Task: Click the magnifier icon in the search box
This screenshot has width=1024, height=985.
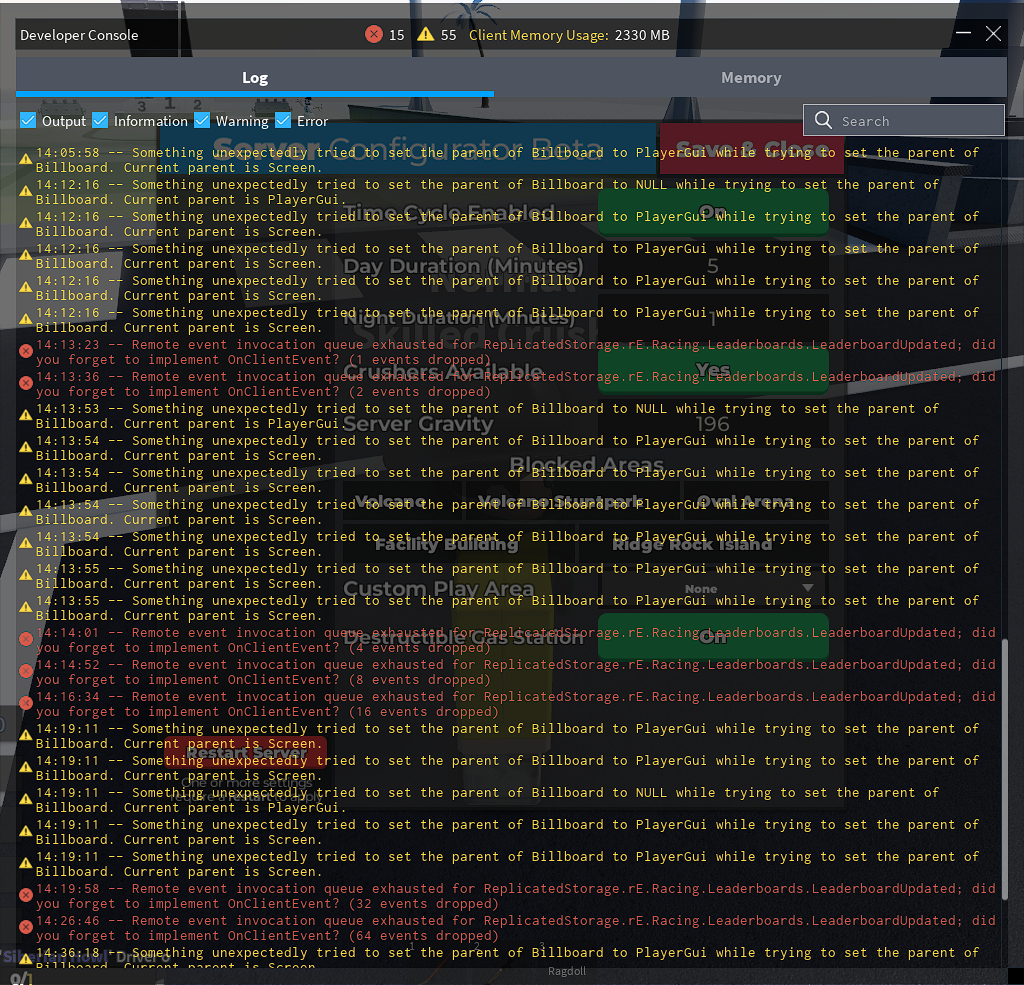Action: point(823,121)
